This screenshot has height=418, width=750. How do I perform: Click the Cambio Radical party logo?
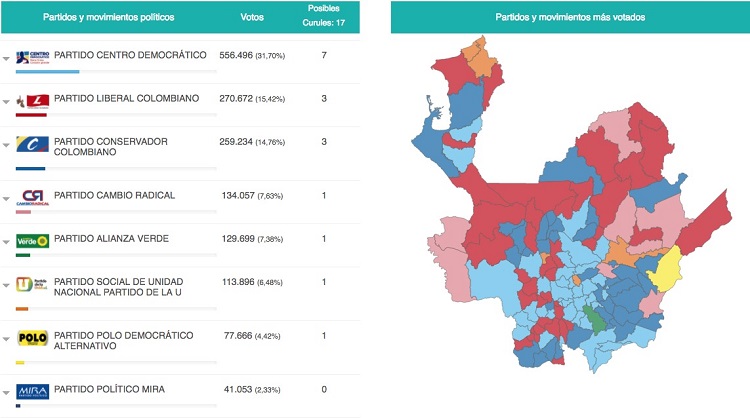point(33,195)
